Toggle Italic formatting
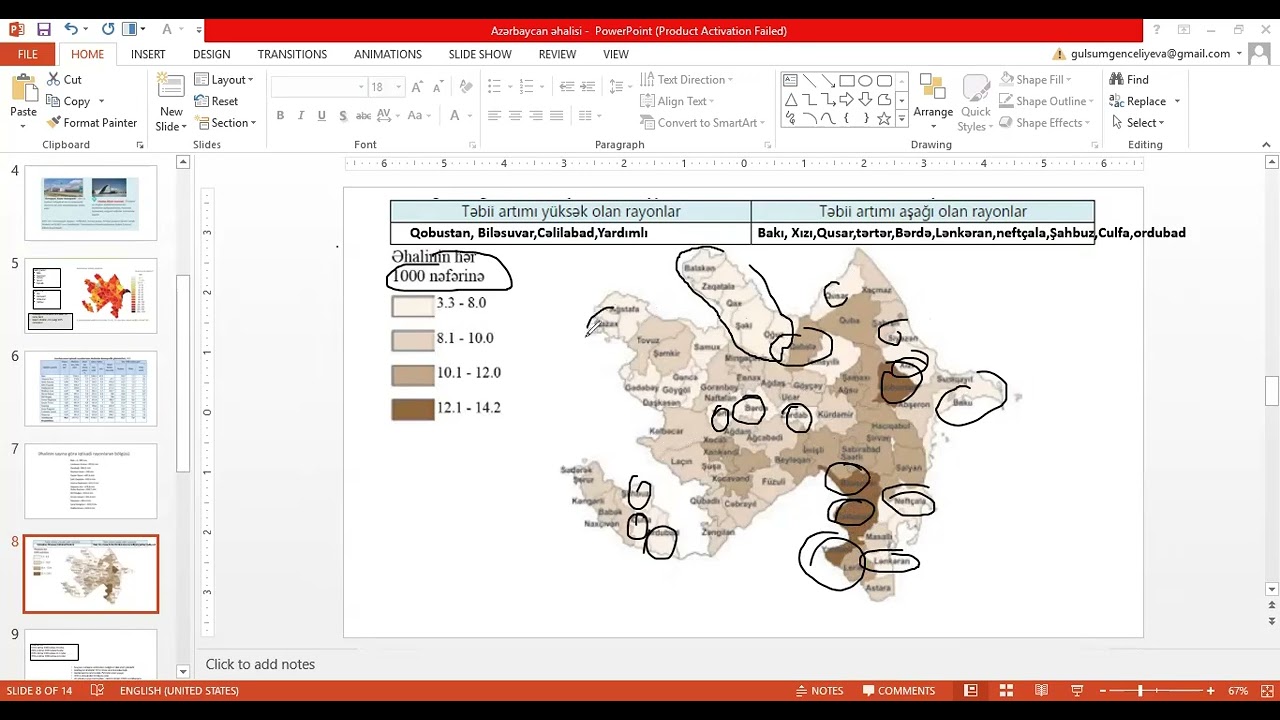The height and width of the screenshot is (720, 1280). point(301,116)
